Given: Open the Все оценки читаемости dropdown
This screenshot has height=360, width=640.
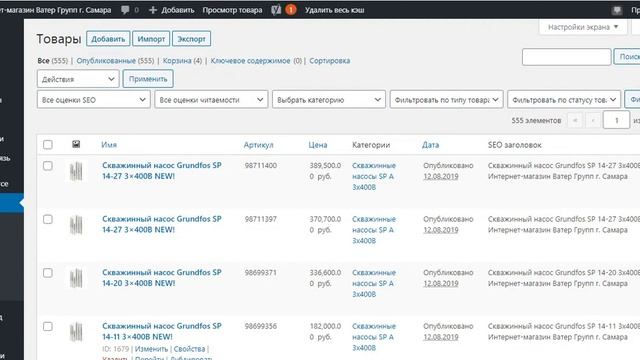Looking at the screenshot, I should point(211,100).
